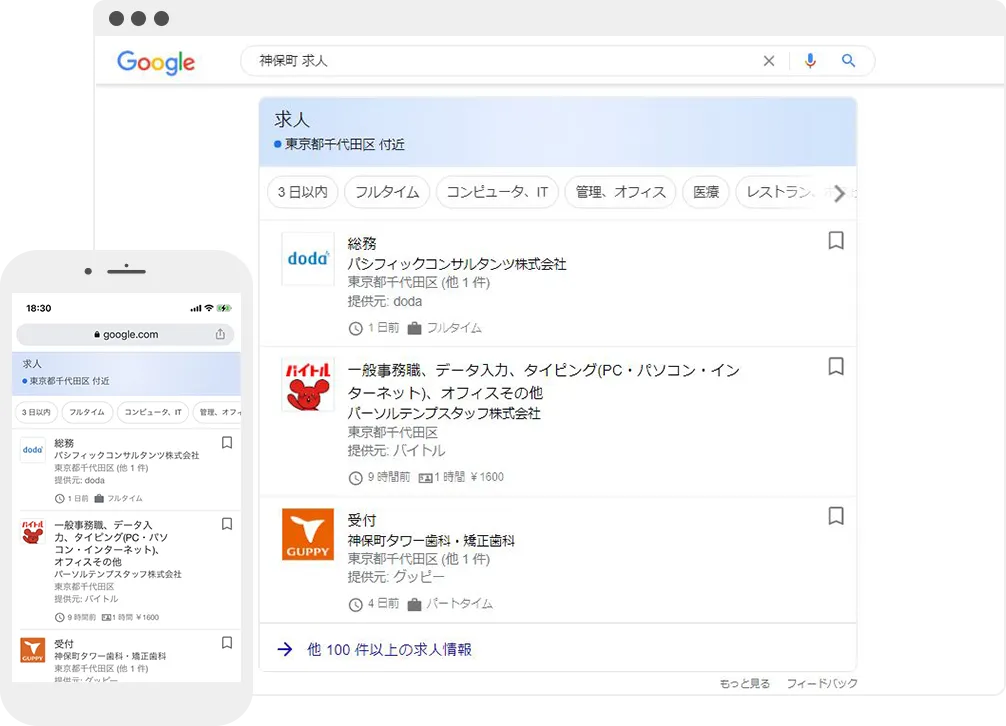1006x726 pixels.
Task: Select the 管理、オフィス filter chip on desktop
Action: tap(620, 192)
